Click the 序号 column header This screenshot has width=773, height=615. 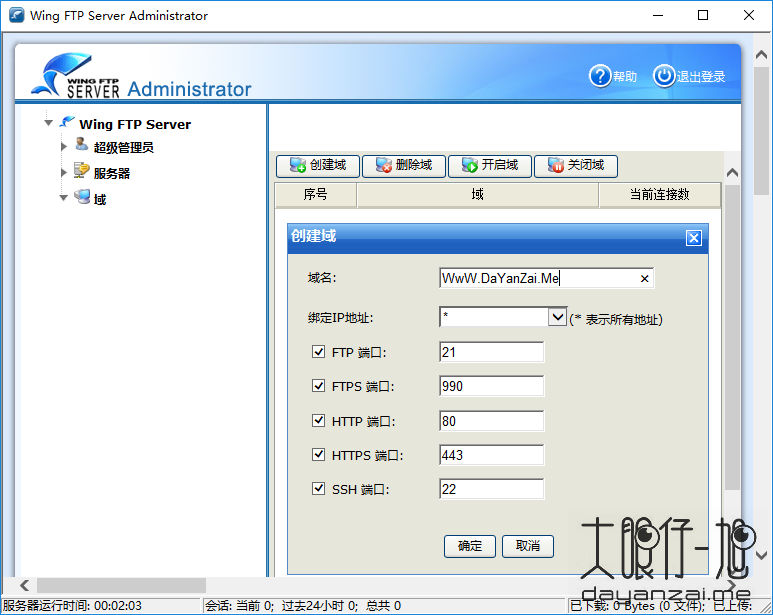tap(316, 195)
